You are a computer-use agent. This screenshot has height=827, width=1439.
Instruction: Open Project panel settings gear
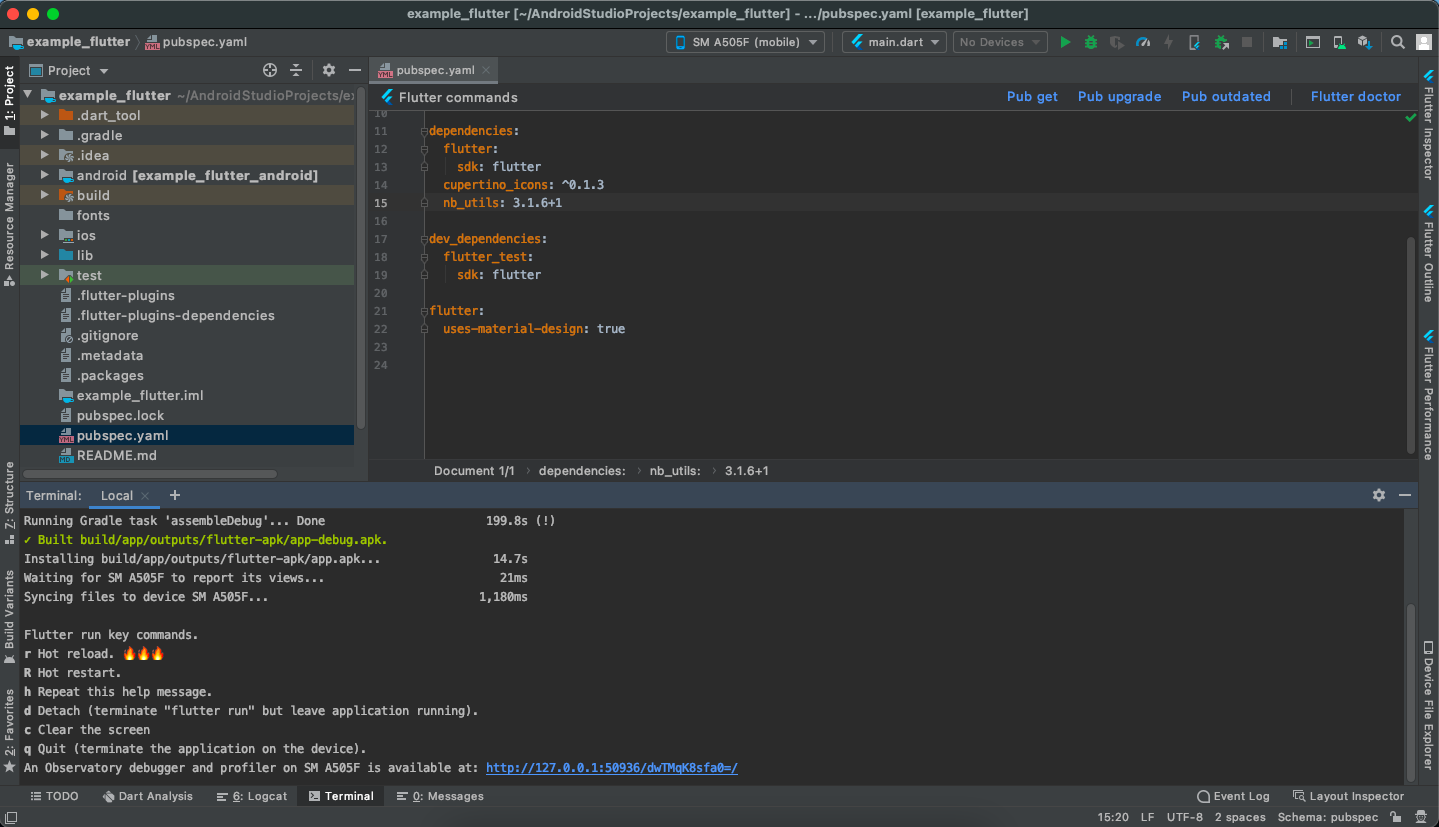point(329,70)
